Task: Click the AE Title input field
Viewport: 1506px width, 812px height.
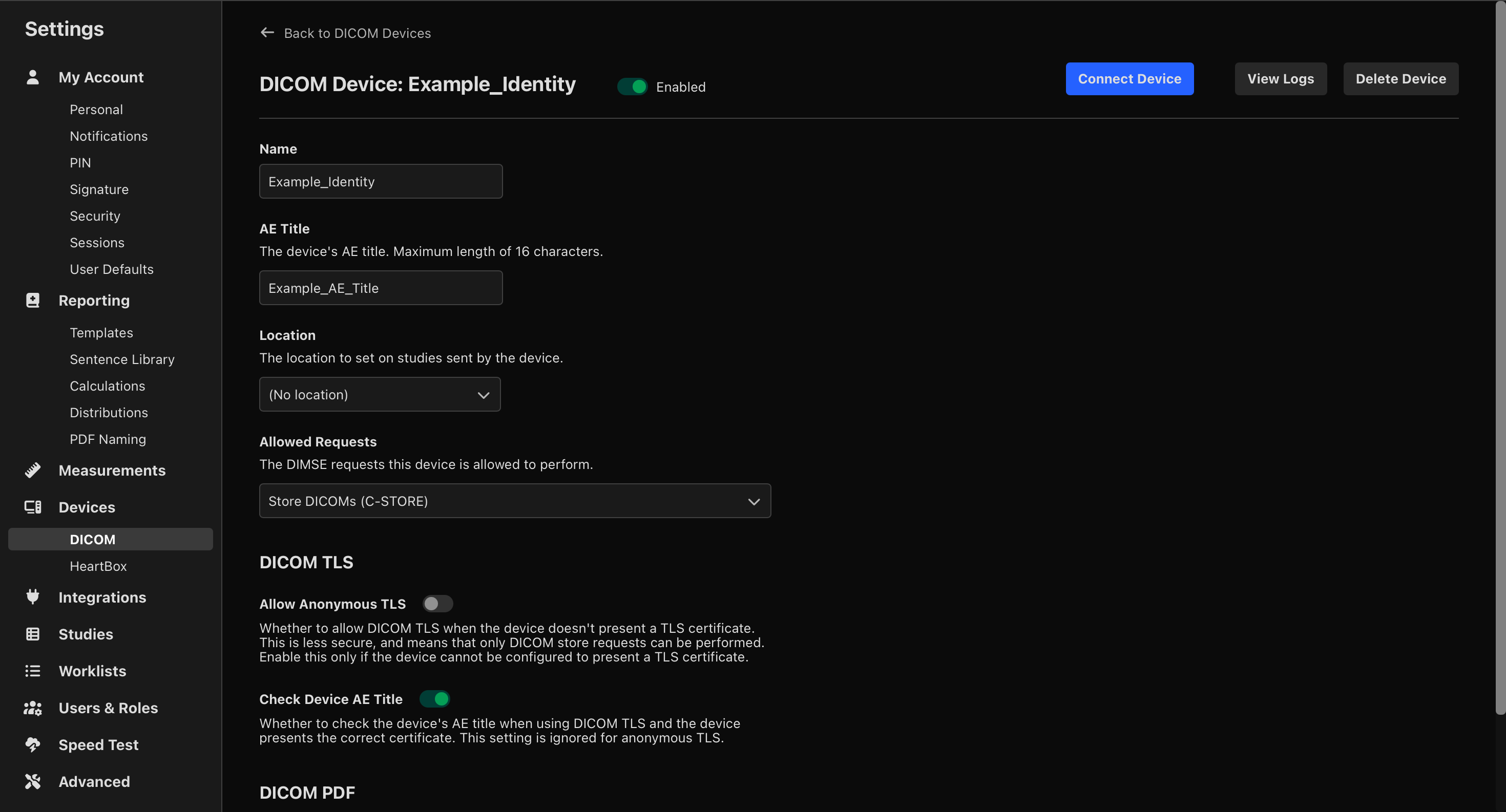Action: [x=381, y=287]
